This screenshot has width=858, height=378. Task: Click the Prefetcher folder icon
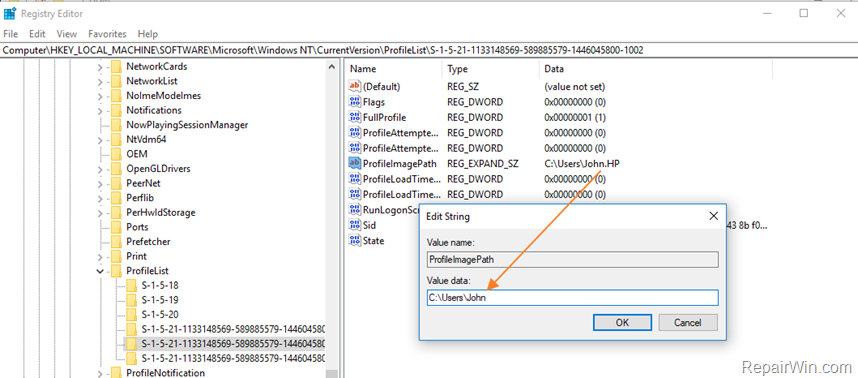click(x=116, y=242)
